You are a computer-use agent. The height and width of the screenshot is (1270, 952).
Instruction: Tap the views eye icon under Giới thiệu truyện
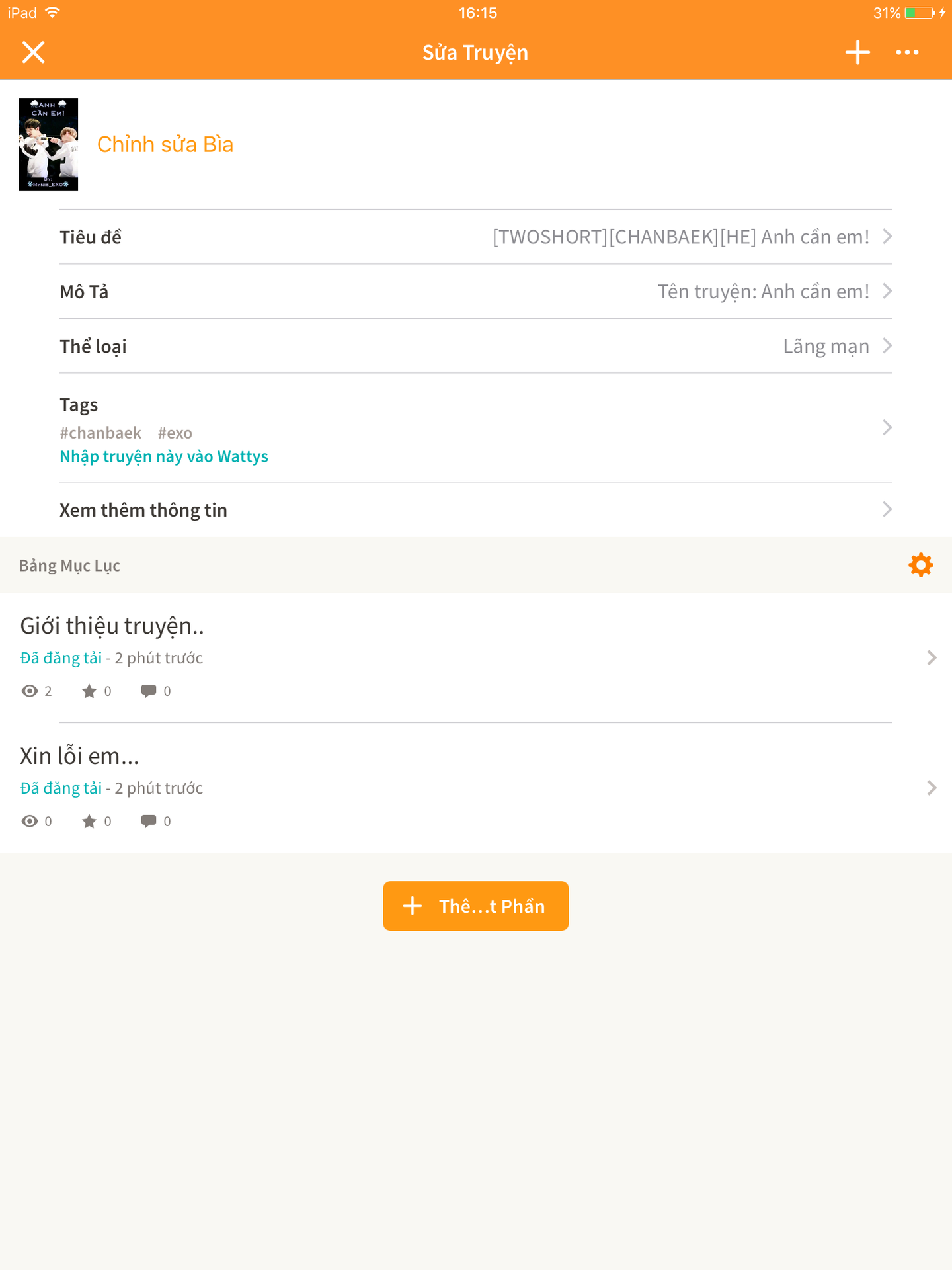click(30, 691)
